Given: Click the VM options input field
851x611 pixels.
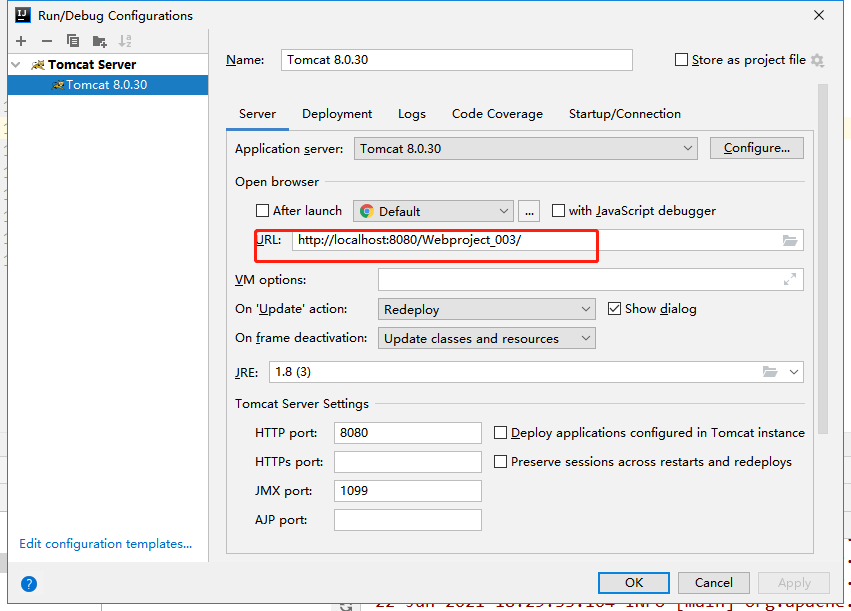Looking at the screenshot, I should (590, 279).
